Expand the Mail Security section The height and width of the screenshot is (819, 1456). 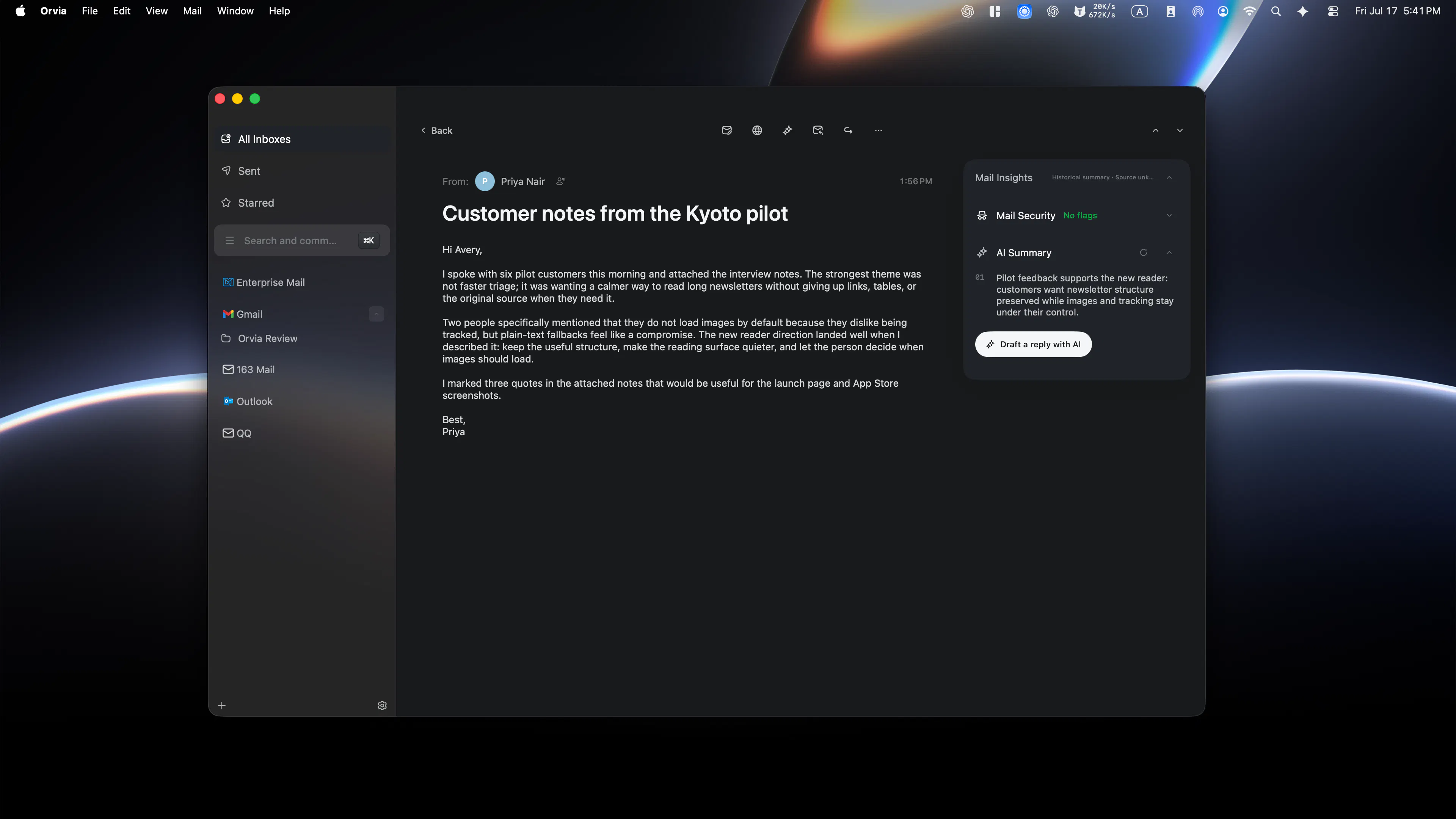coord(1169,215)
